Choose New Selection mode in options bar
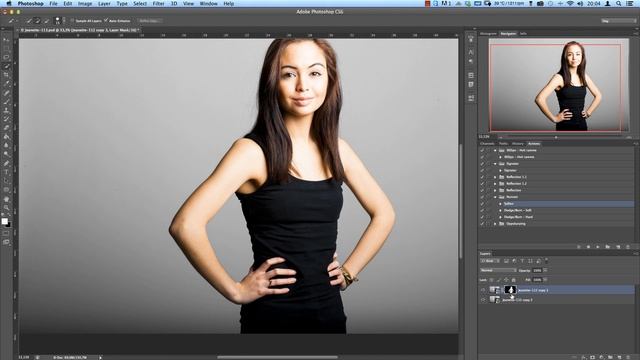 [x=29, y=20]
